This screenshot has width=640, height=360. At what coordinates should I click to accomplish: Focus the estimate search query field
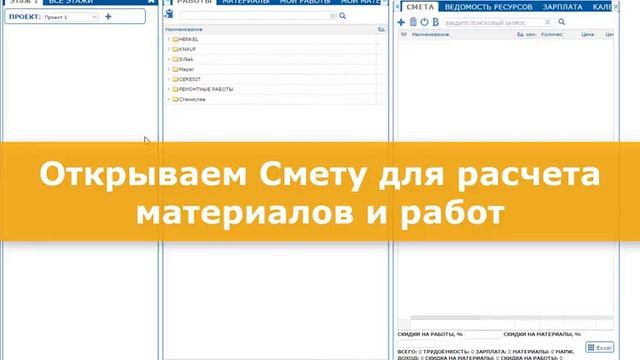[494, 23]
